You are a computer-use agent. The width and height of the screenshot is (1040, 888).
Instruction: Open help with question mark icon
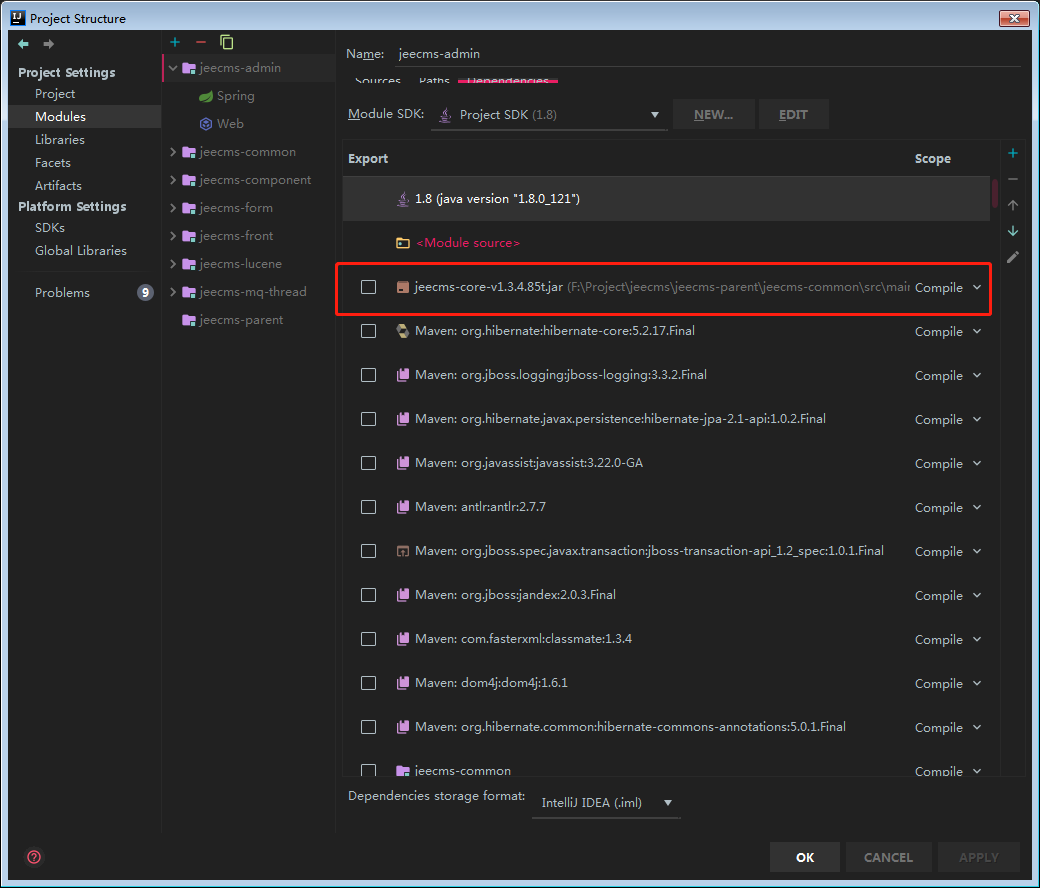[x=34, y=857]
